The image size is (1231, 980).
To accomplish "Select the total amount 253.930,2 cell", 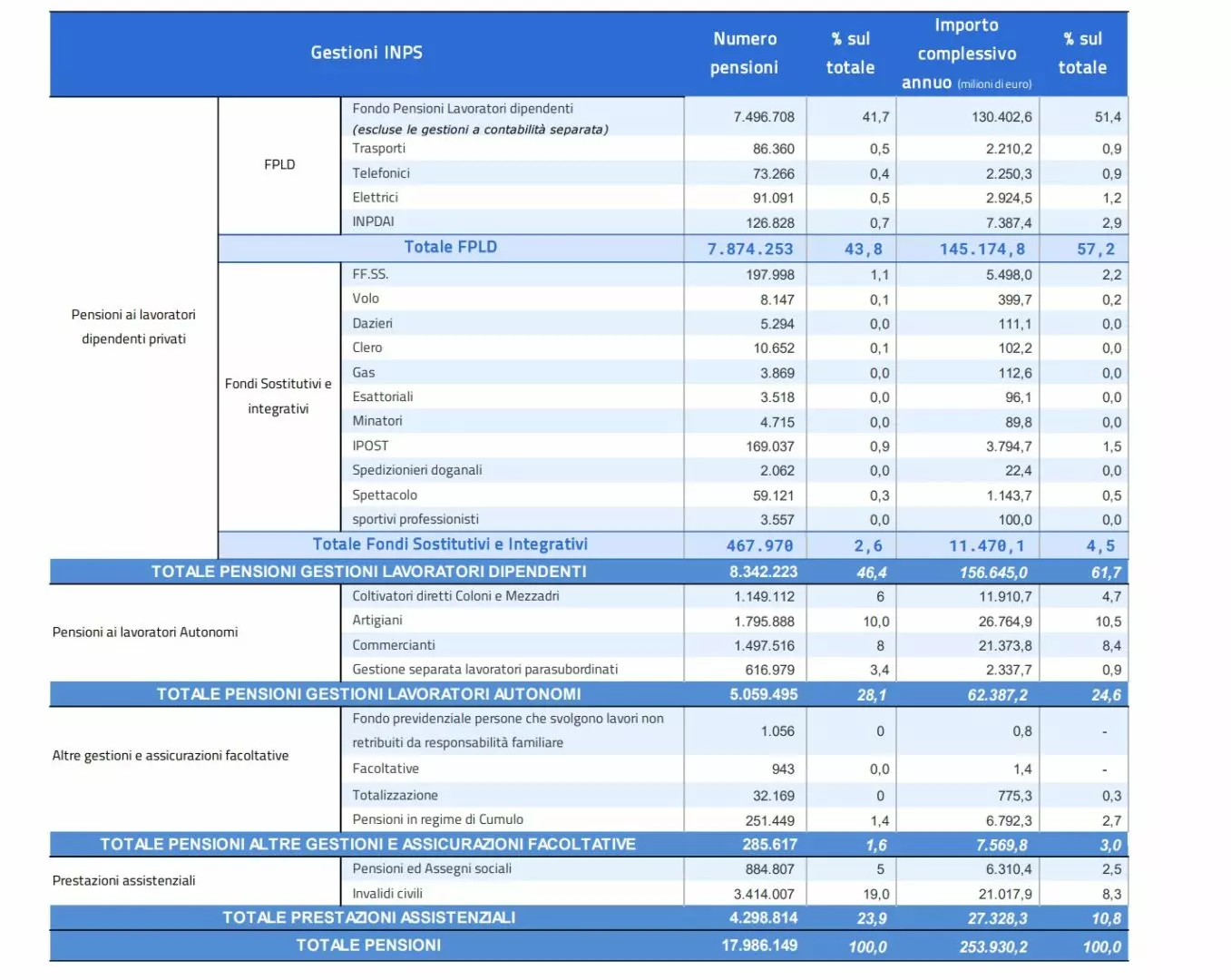I will 993,946.
